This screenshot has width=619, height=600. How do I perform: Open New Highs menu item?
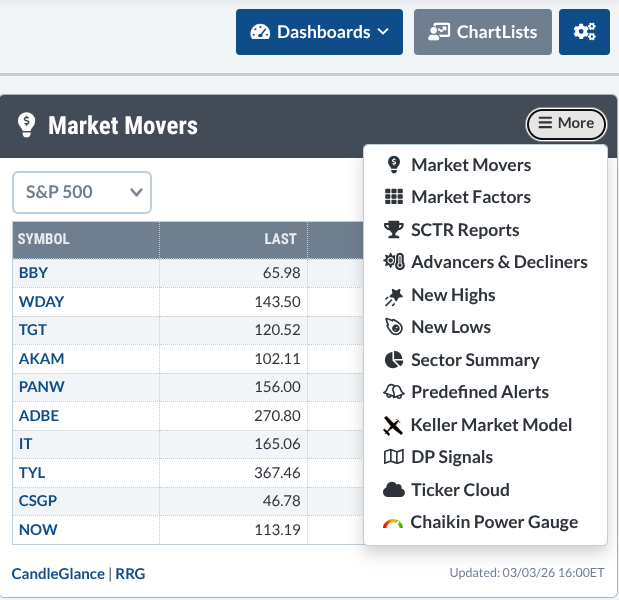(485, 295)
